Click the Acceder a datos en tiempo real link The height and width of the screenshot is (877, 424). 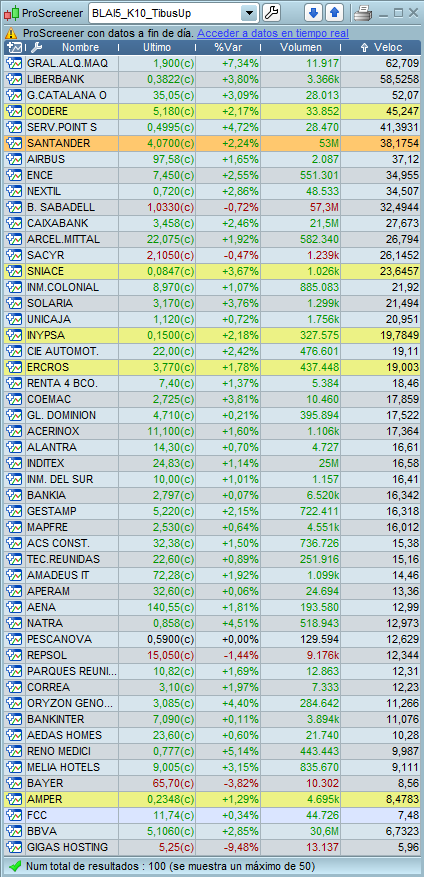272,33
